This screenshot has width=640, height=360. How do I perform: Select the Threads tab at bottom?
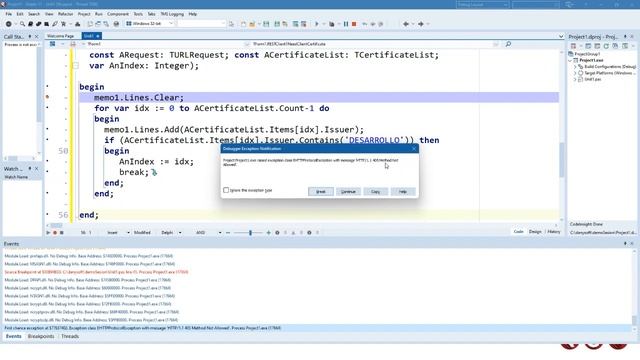pyautogui.click(x=70, y=336)
